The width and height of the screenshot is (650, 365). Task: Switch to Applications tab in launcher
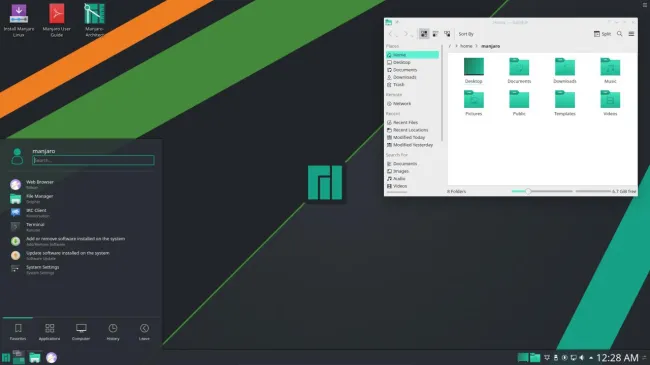(x=49, y=332)
